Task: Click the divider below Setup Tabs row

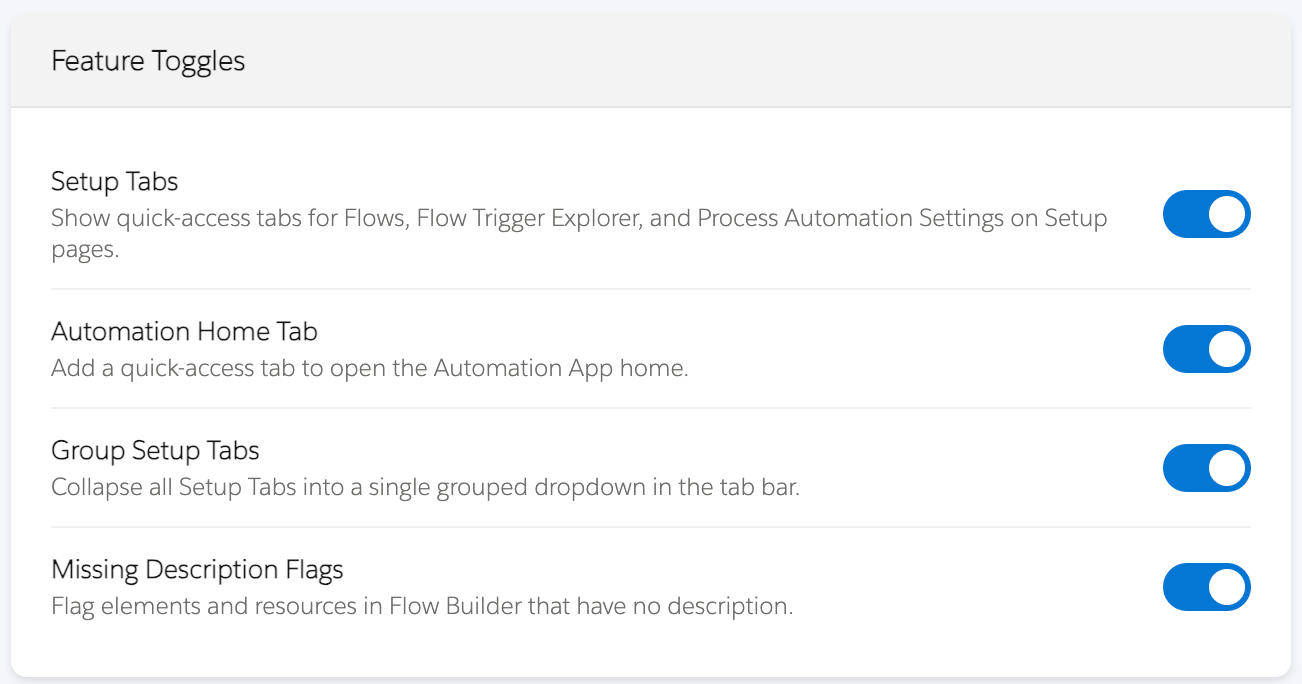Action: click(x=650, y=289)
